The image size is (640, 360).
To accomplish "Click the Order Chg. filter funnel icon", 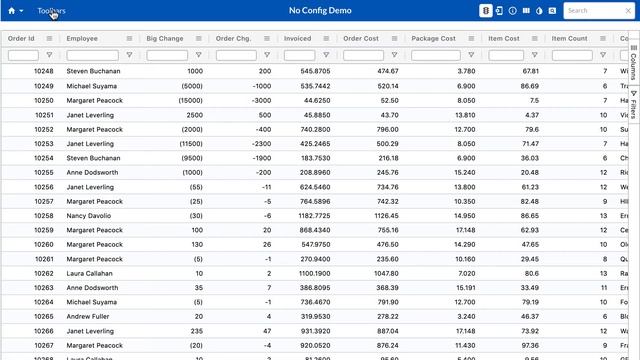I will click(267, 55).
